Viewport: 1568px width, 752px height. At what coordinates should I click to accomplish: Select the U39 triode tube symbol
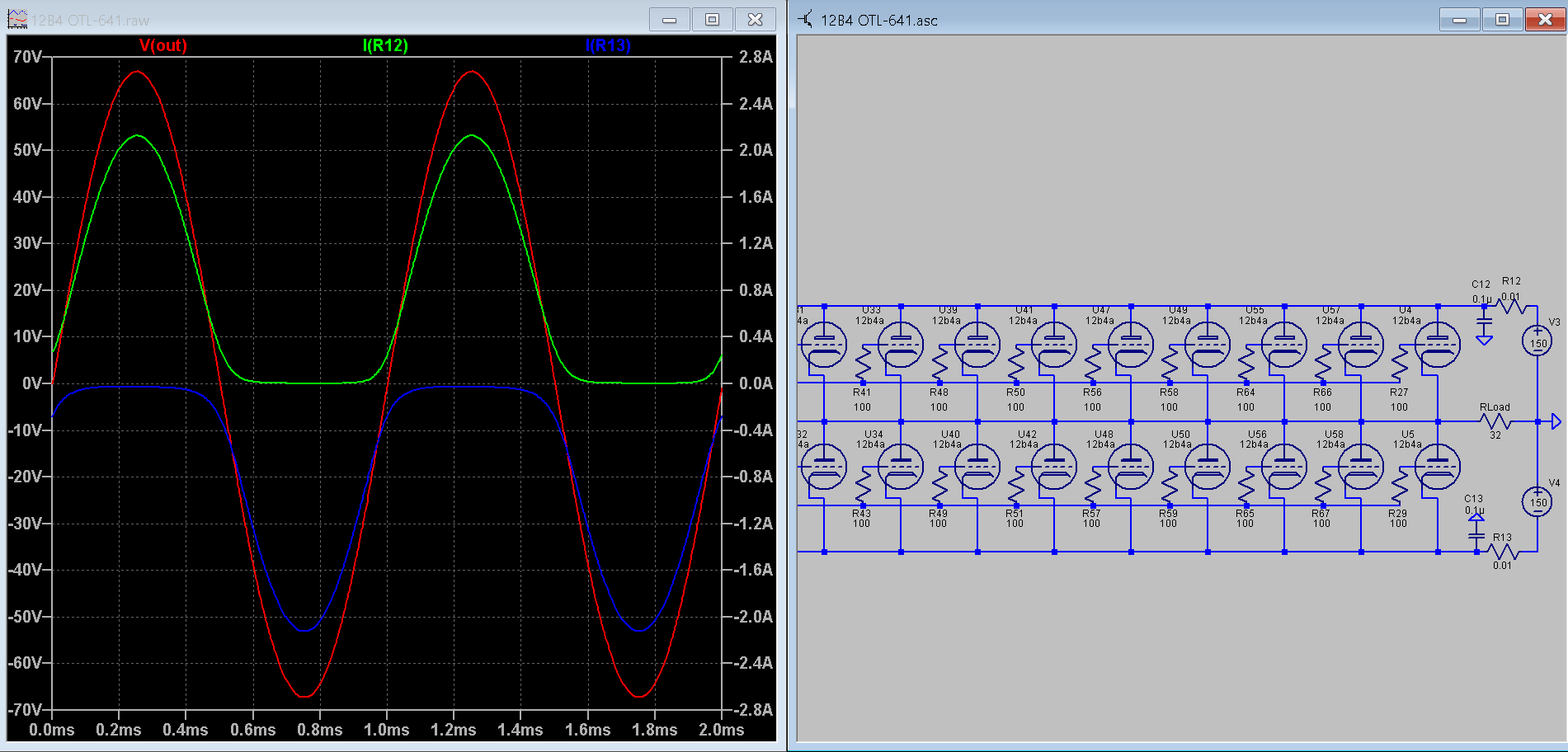coord(977,345)
